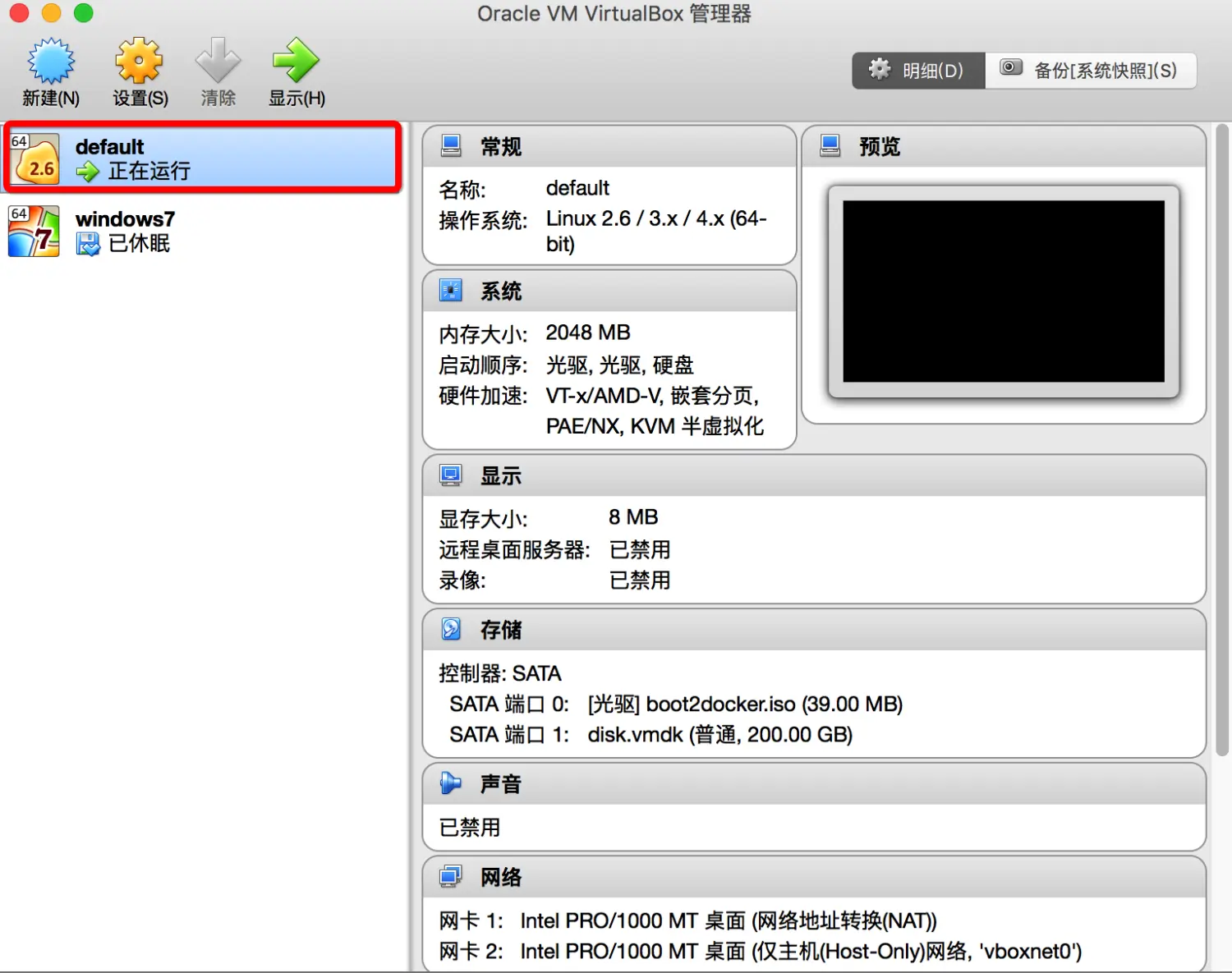Click the boot order 光驱, 光驱, 硬盘 value

click(x=620, y=365)
